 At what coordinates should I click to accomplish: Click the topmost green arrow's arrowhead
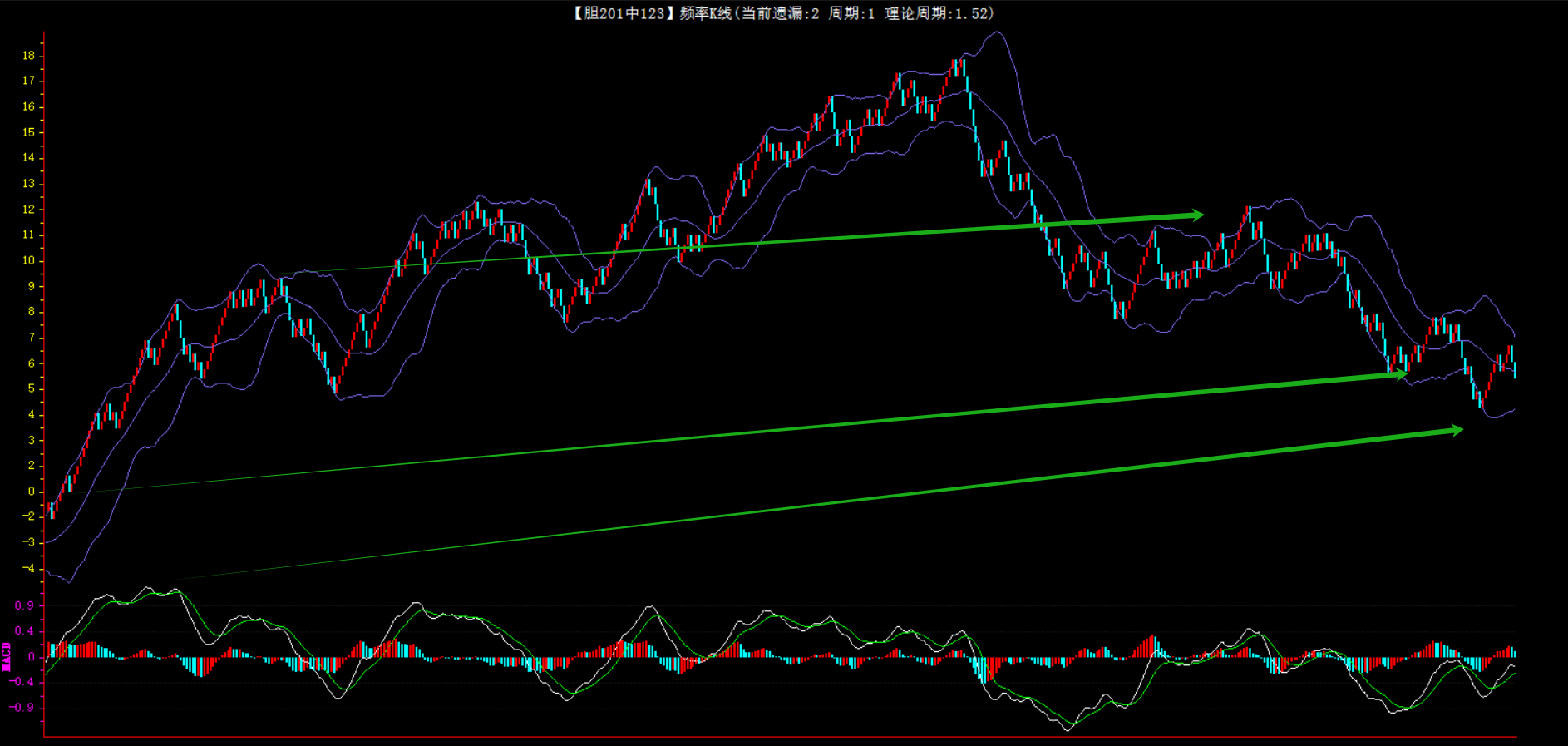pos(1197,215)
